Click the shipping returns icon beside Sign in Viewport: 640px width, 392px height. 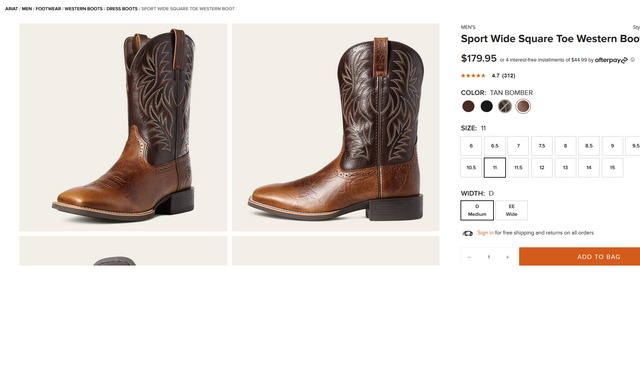467,233
